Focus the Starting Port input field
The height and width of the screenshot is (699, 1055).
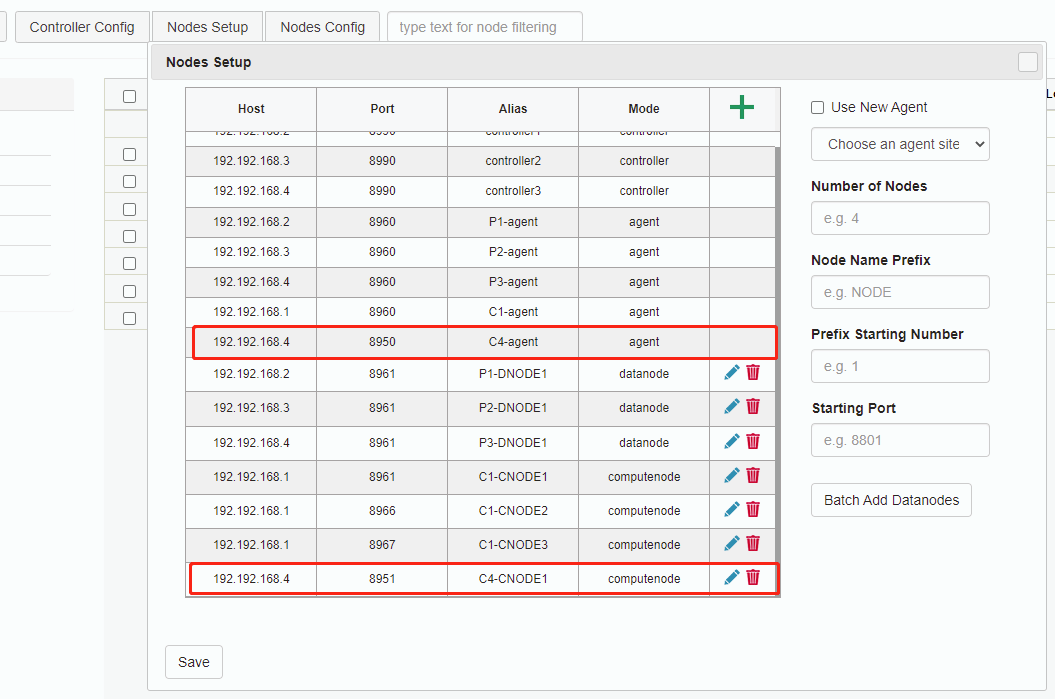[x=900, y=440]
